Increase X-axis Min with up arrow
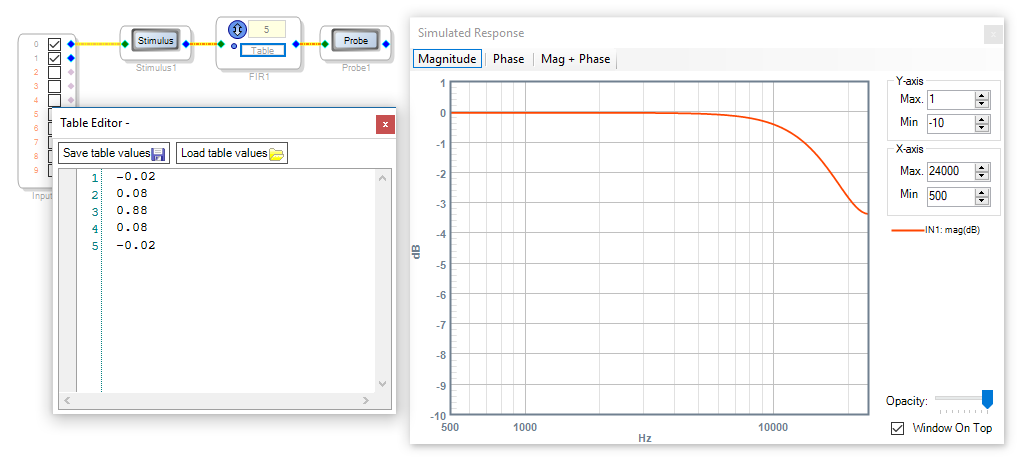 click(982, 191)
